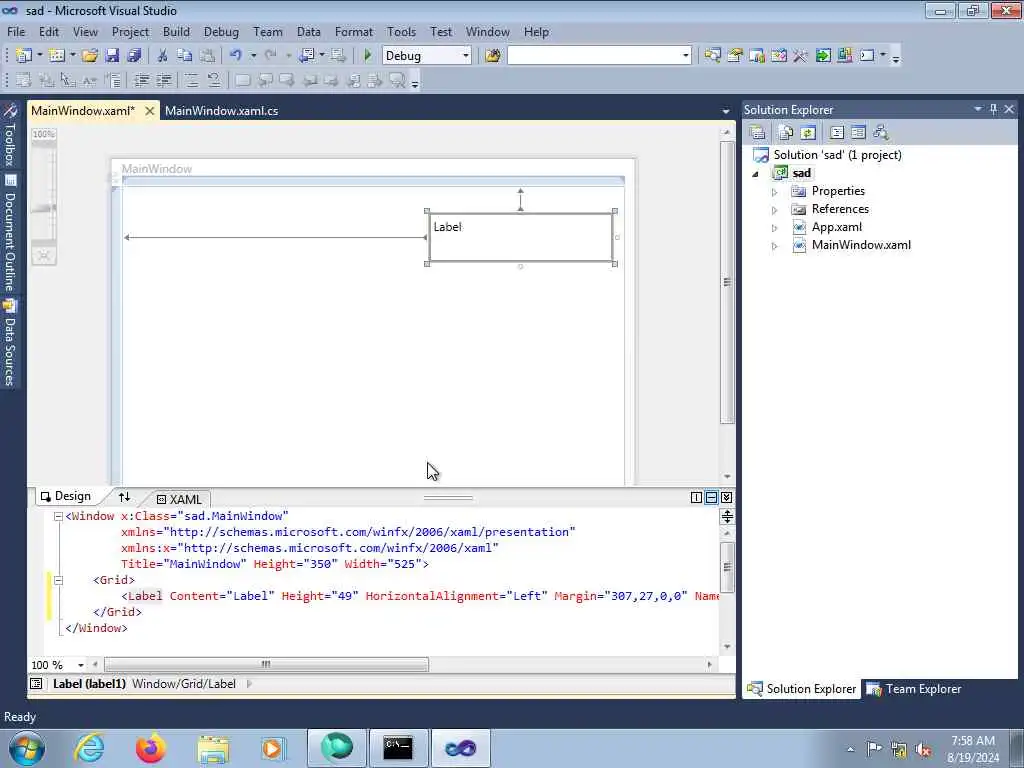Click Refresh icon in Solution Explorer
1024x768 pixels.
[808, 133]
